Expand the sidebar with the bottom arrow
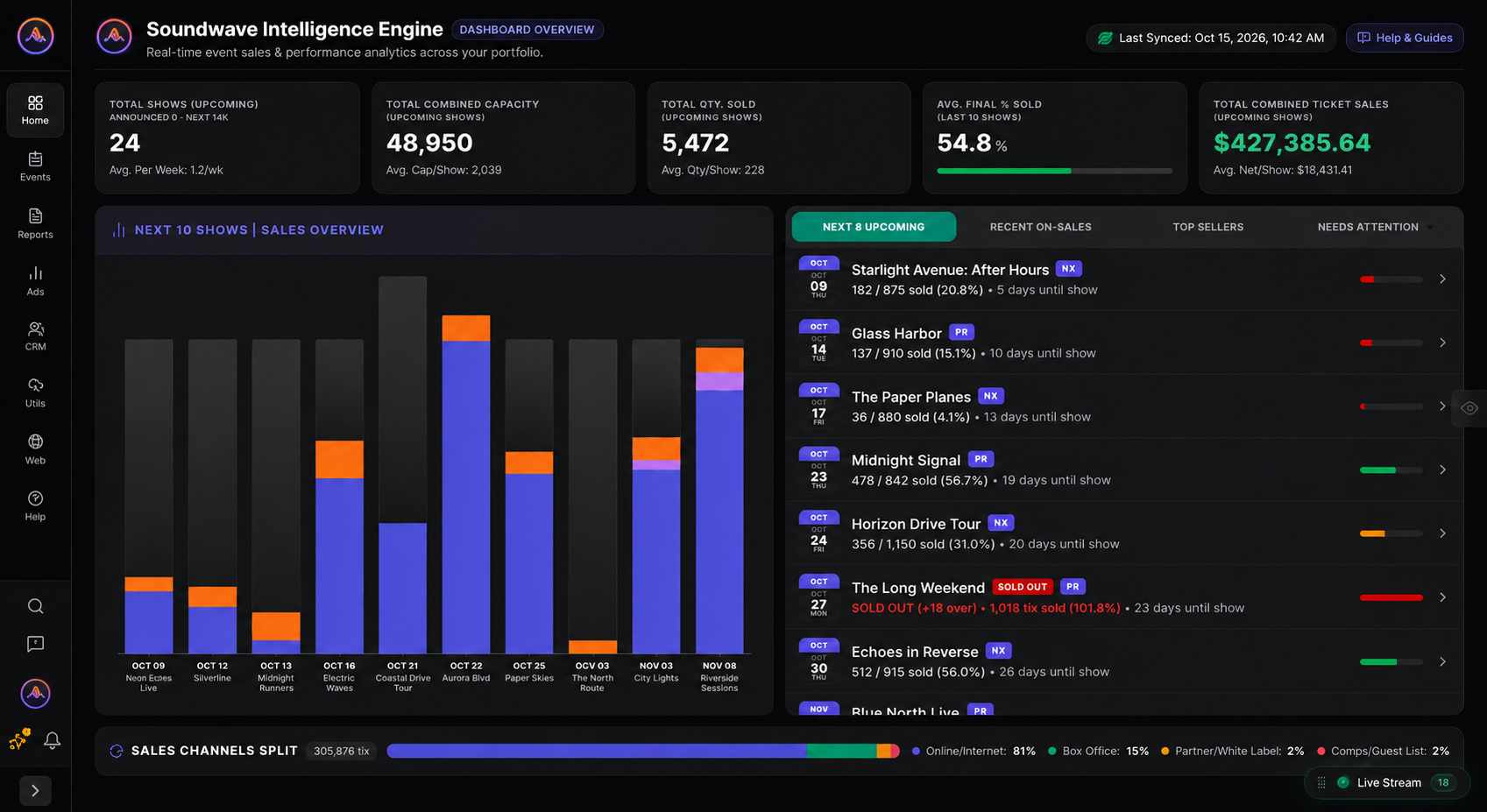 coord(35,790)
